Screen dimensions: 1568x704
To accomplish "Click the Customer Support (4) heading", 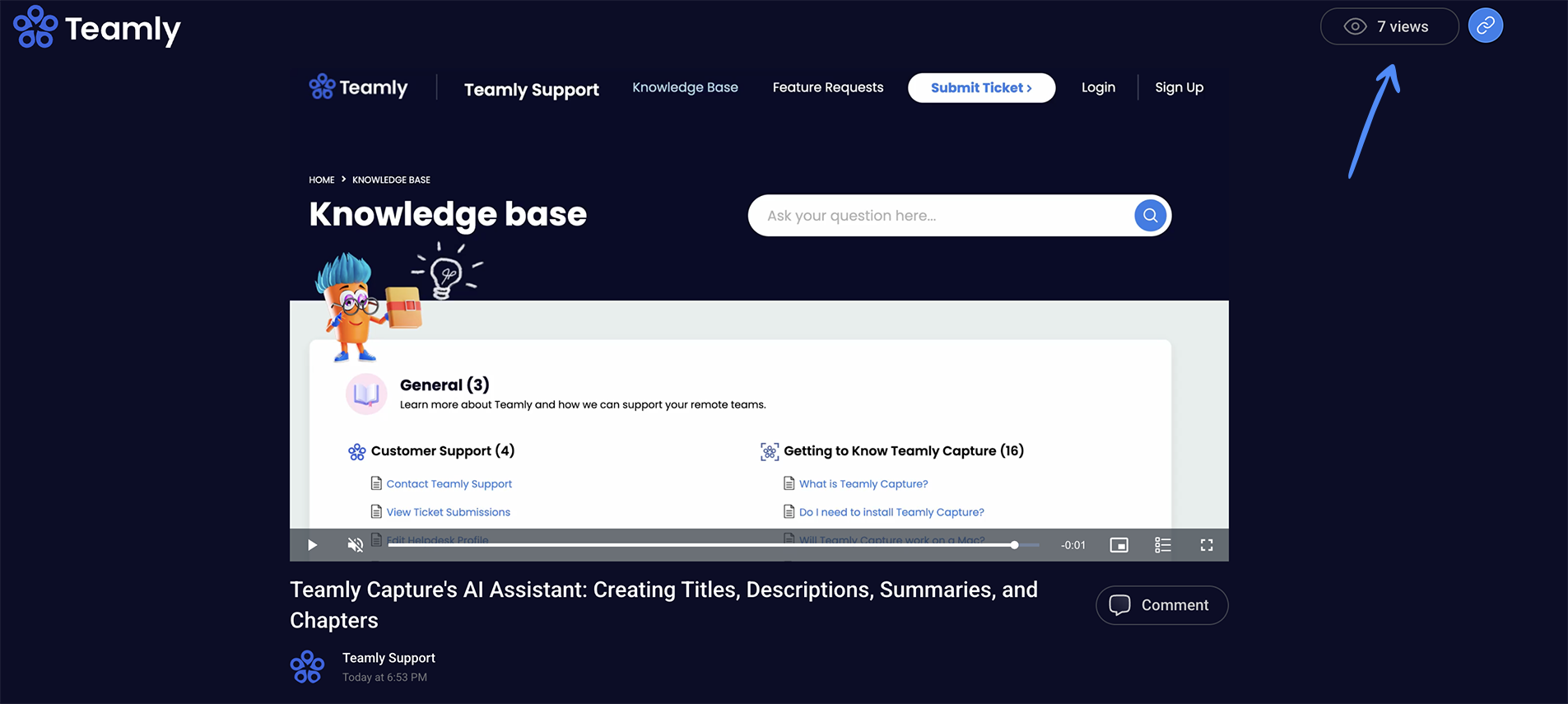I will click(x=443, y=451).
